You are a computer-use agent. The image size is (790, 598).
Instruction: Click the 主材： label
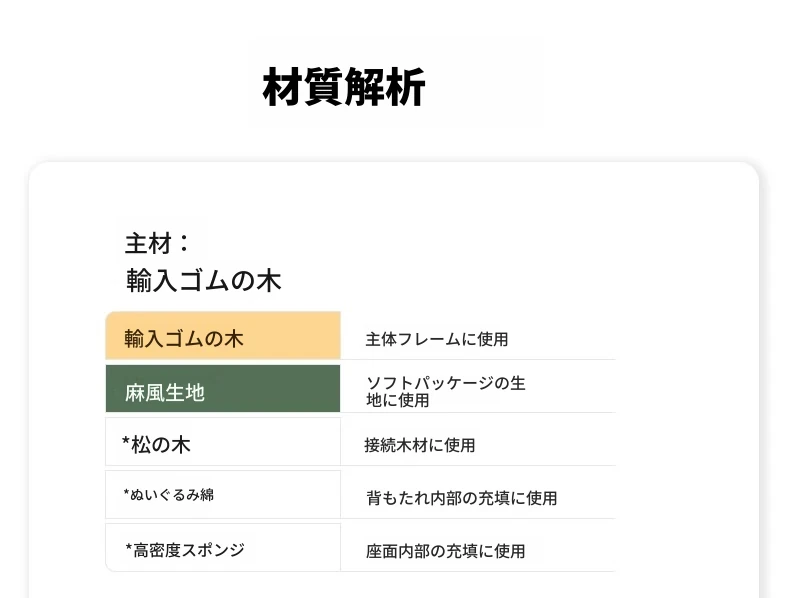tap(157, 243)
